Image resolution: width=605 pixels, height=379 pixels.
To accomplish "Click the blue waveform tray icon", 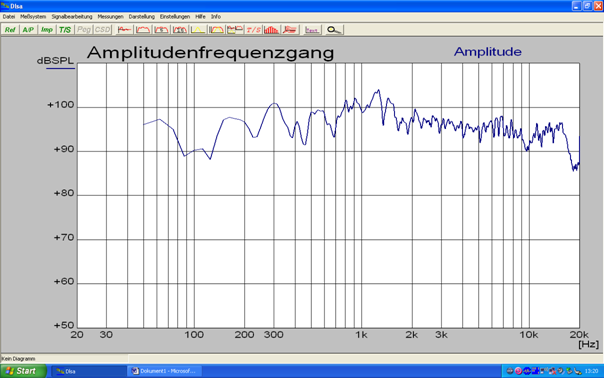I will [x=527, y=371].
